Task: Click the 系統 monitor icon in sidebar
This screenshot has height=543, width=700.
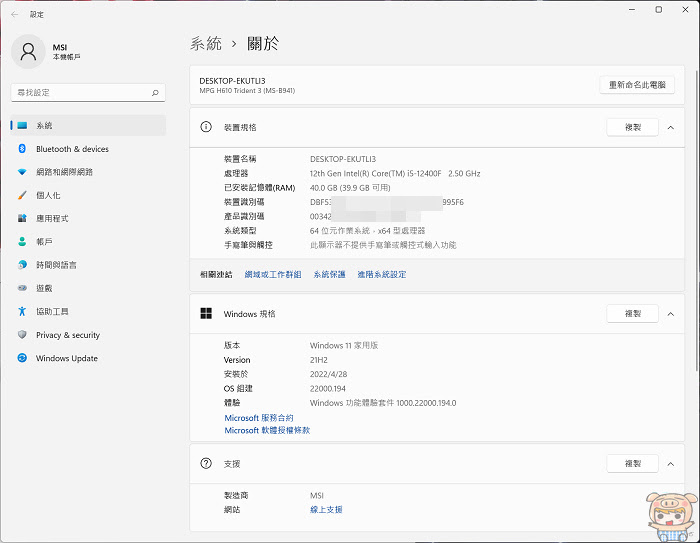Action: (22, 125)
